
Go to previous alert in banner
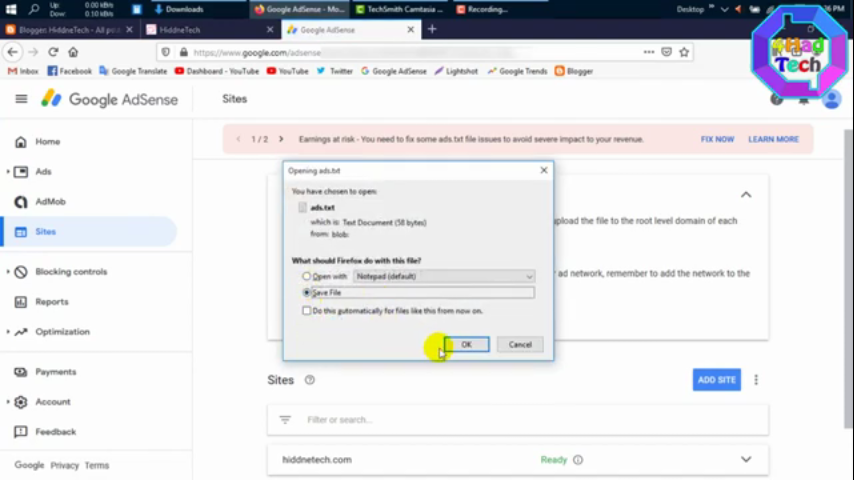pos(238,139)
